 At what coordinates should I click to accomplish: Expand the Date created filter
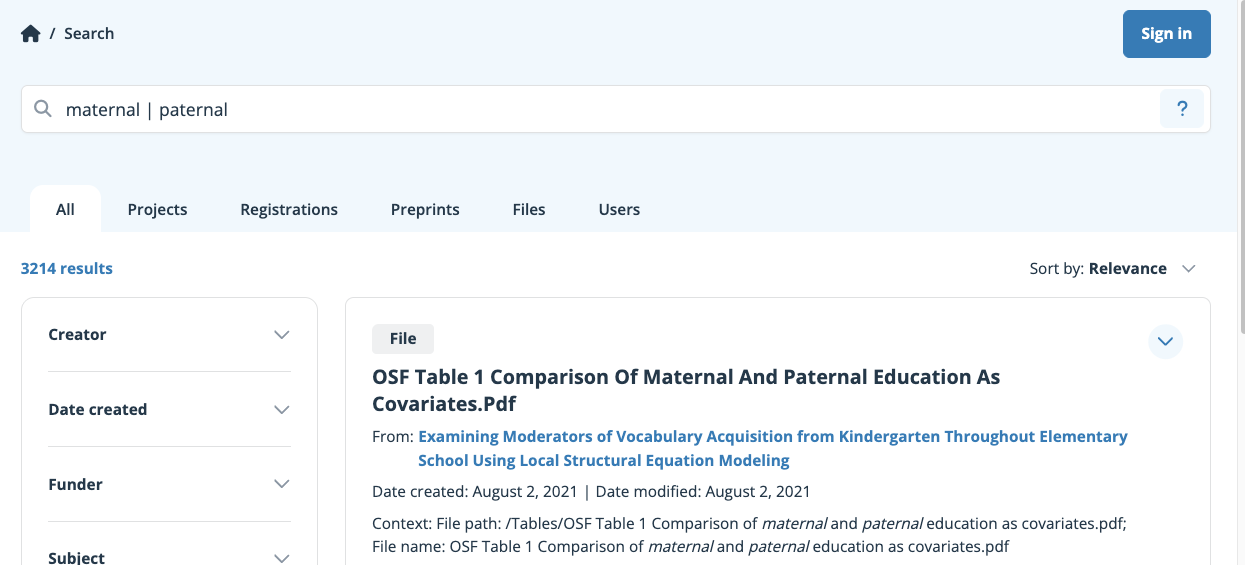coord(169,410)
